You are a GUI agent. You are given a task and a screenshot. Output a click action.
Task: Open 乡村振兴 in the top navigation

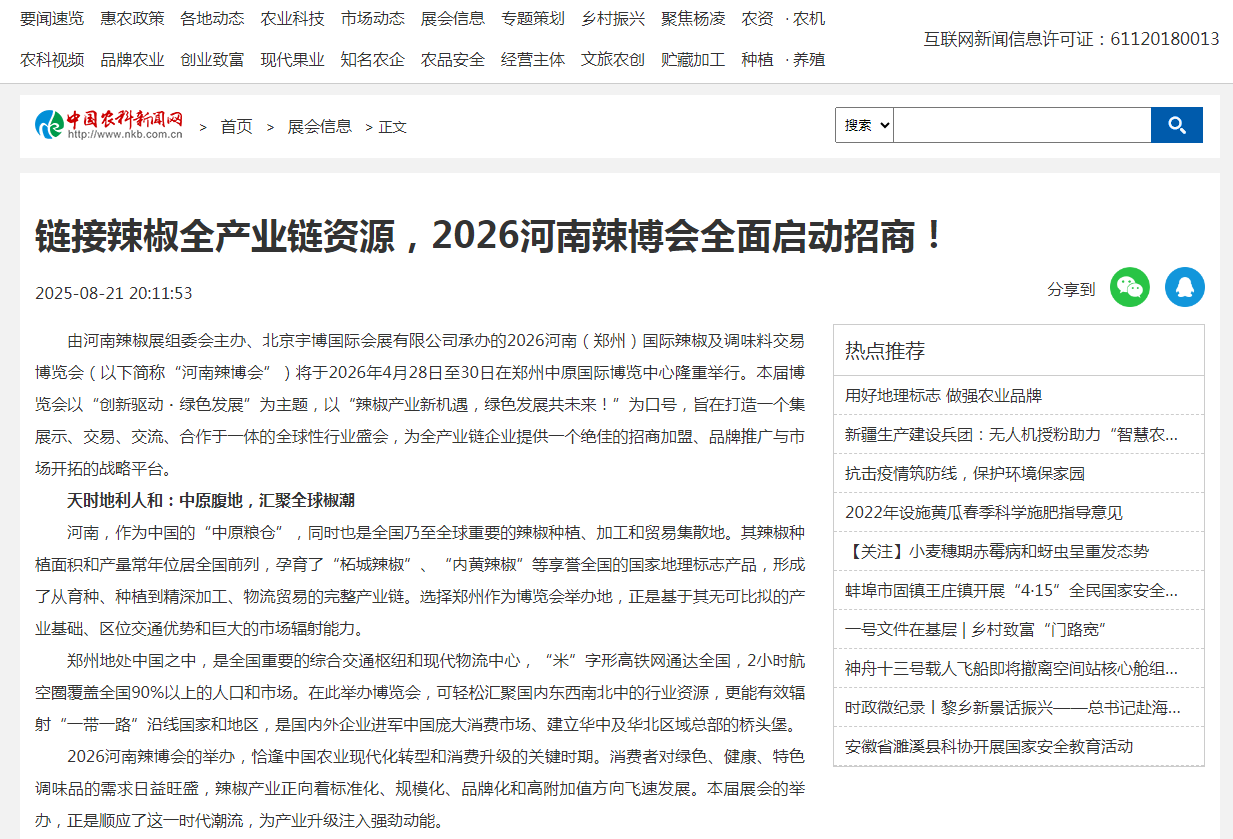[x=613, y=18]
